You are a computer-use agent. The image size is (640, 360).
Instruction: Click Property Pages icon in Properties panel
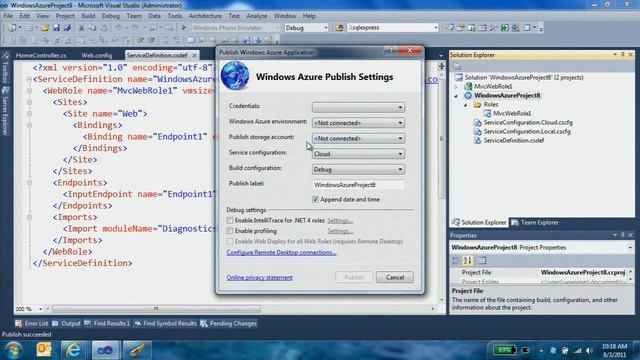pos(482,260)
